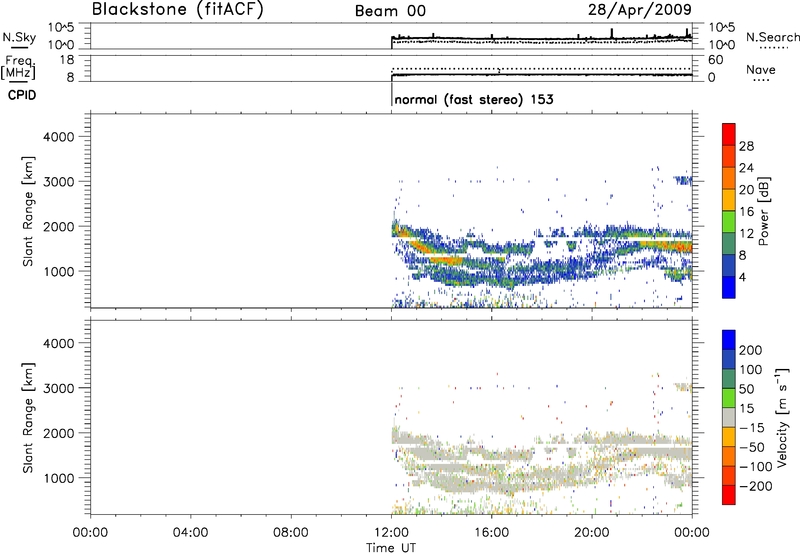Click the '28' value on Power colorbar

[x=746, y=146]
